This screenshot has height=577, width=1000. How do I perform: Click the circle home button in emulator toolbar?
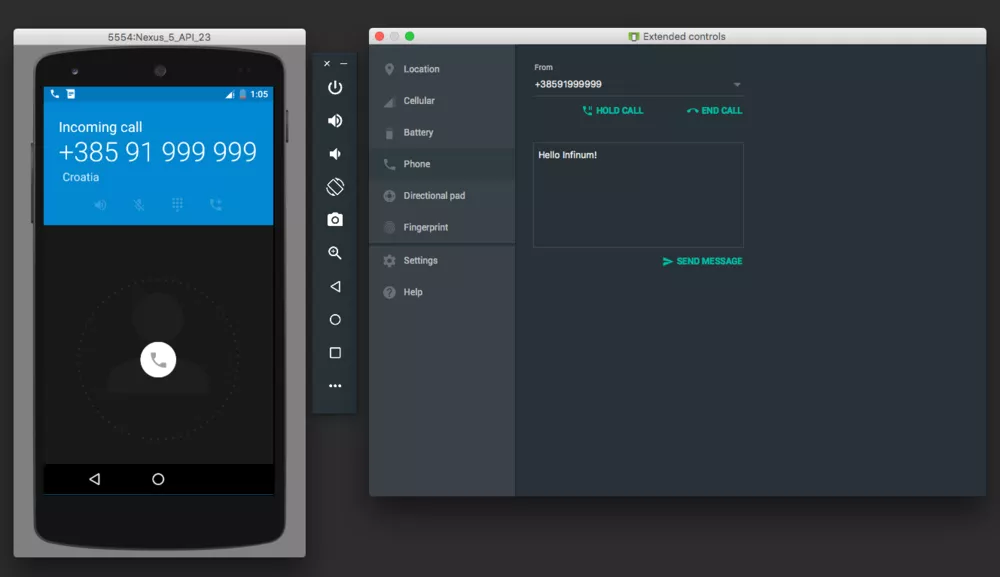335,320
